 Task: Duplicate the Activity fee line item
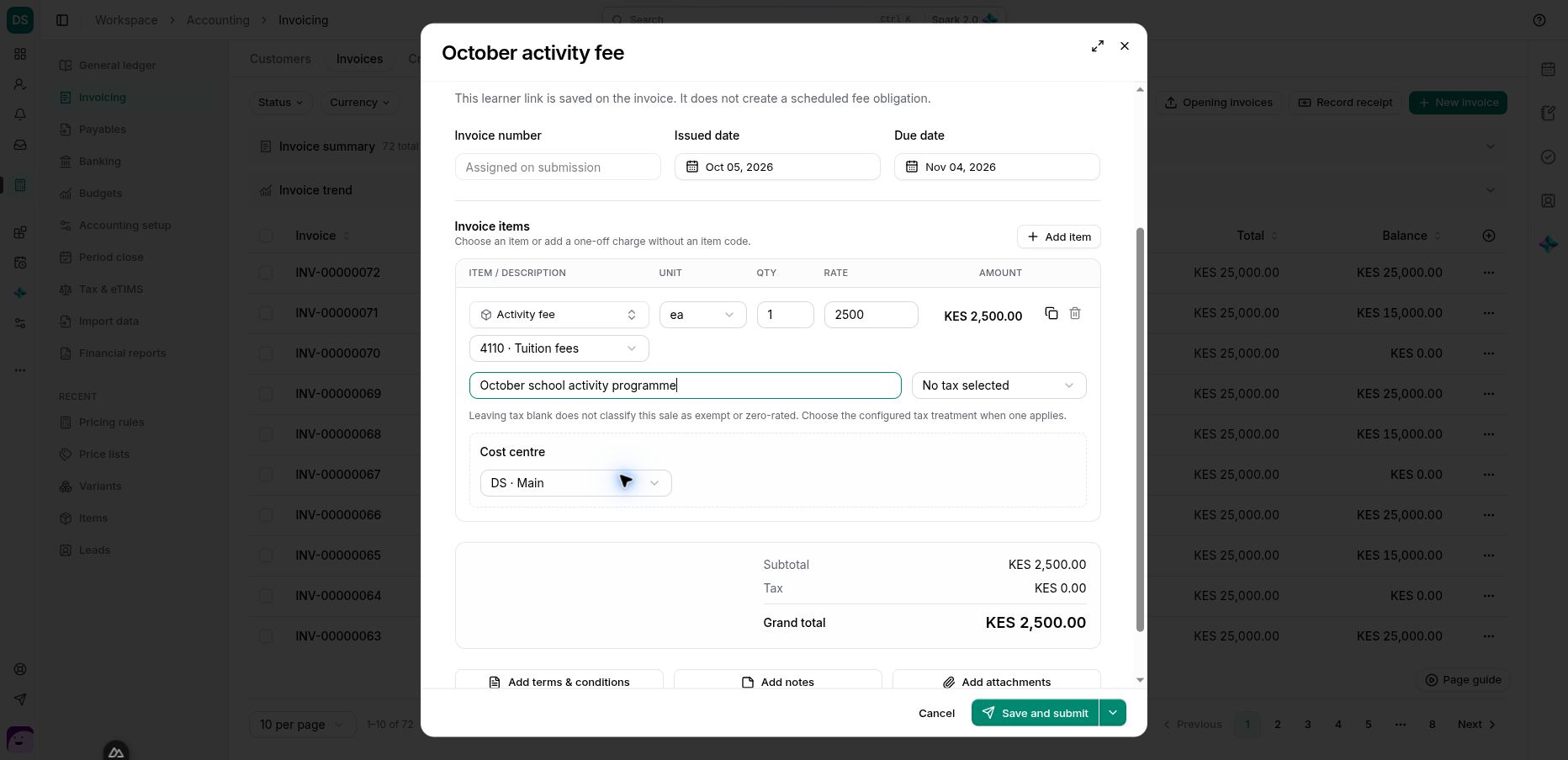coord(1051,313)
